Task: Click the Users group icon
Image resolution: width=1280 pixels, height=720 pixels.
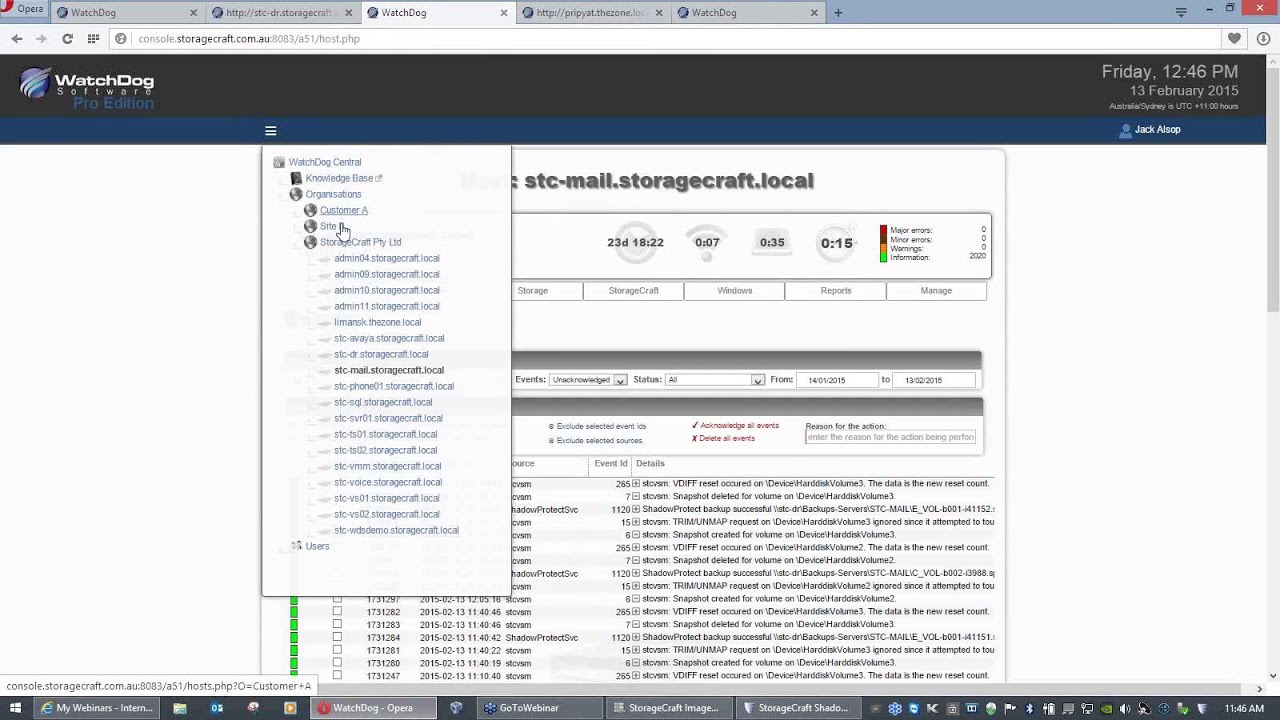Action: tap(296, 546)
